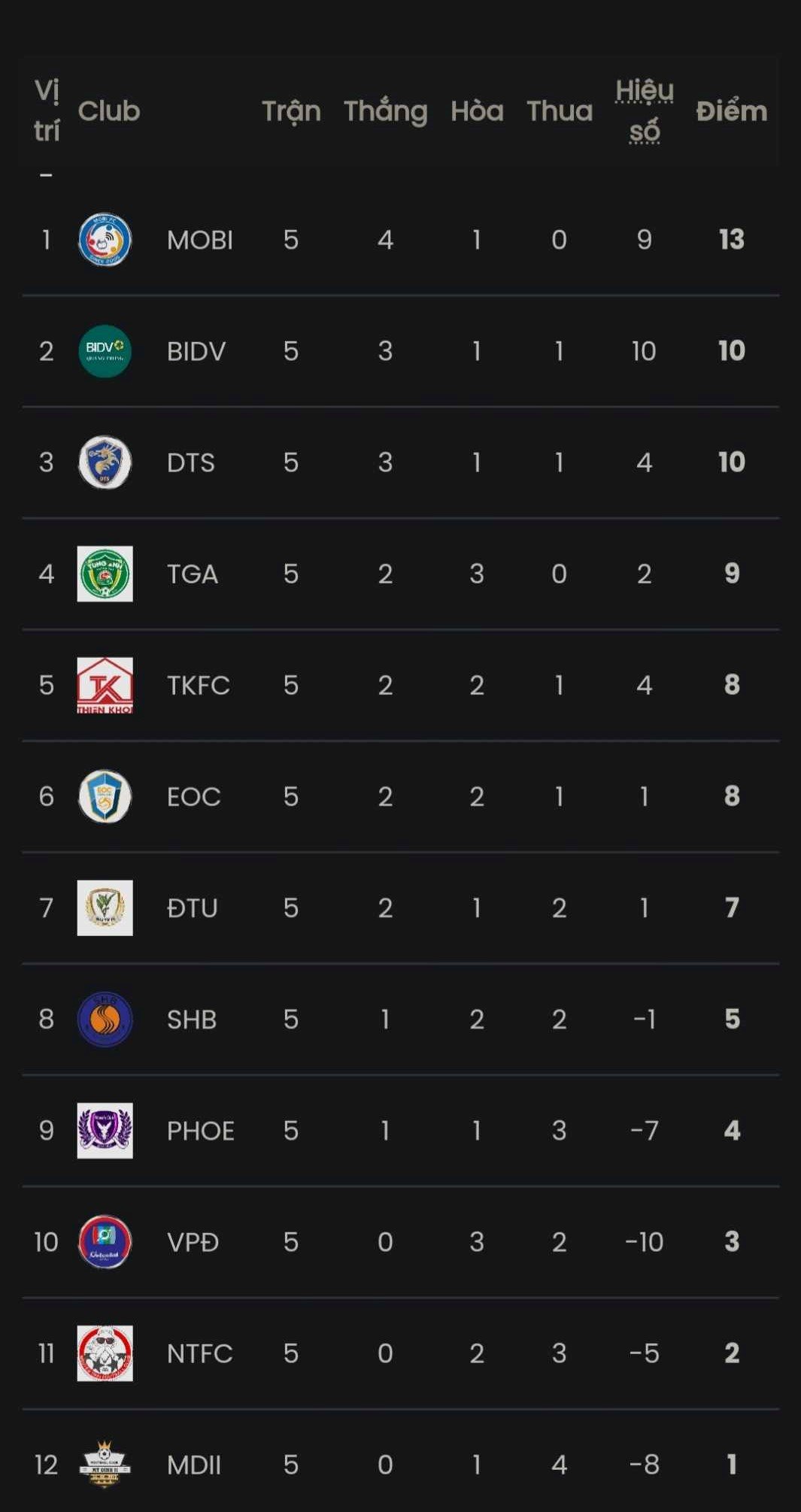Screen dimensions: 801x1512
Task: Click the TGA green badge logo
Action: pyautogui.click(x=105, y=574)
